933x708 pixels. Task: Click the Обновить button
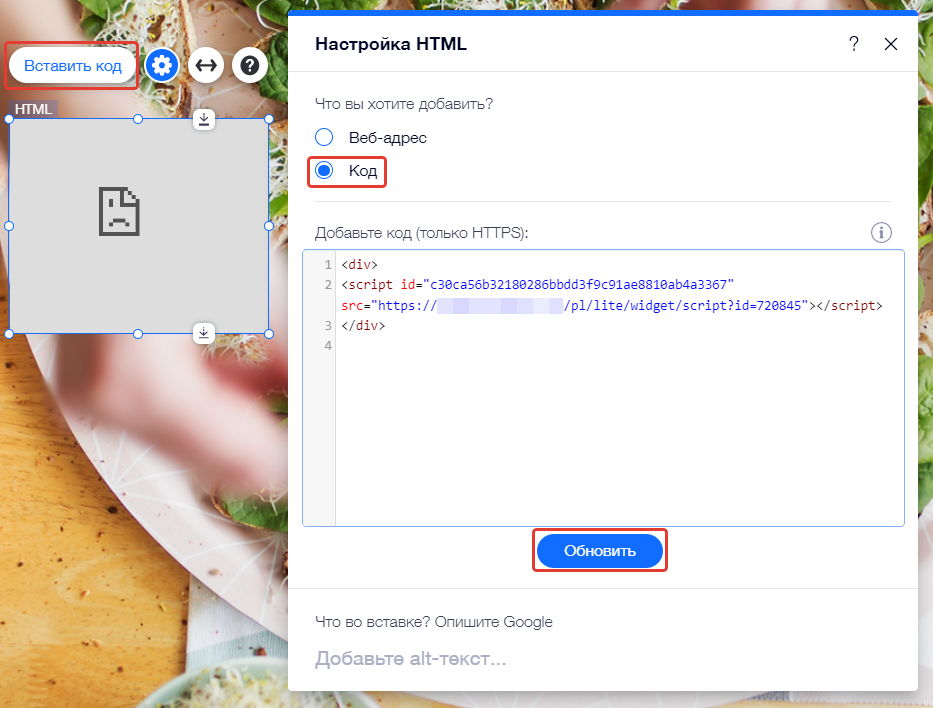(600, 551)
